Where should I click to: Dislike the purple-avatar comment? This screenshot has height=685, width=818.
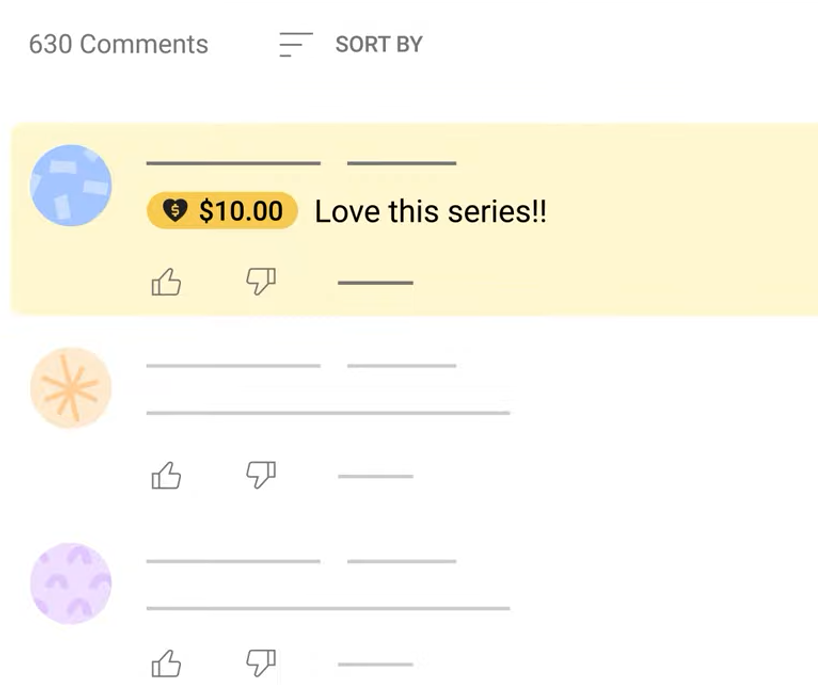261,662
